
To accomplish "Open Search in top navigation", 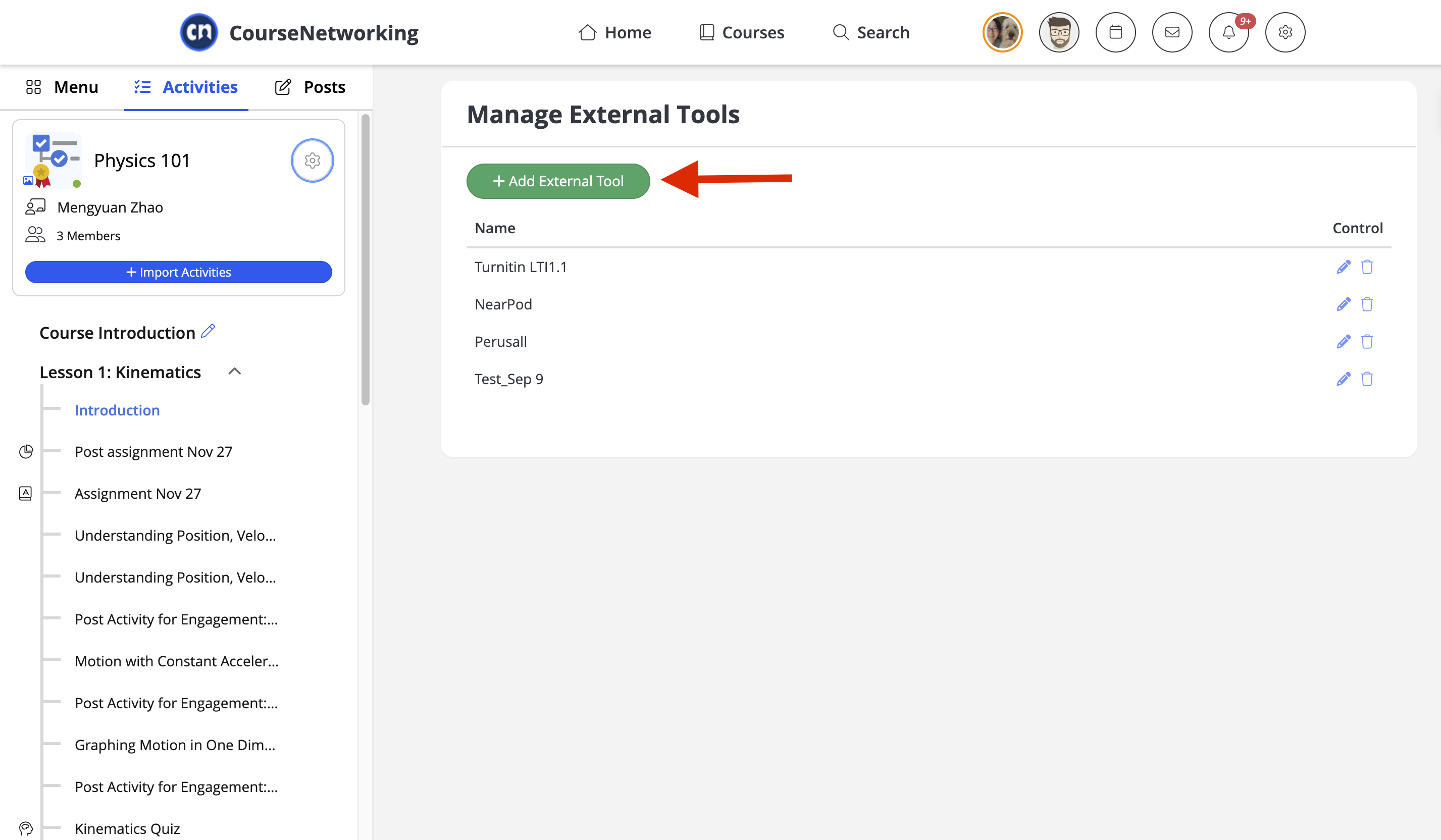I will pyautogui.click(x=871, y=33).
